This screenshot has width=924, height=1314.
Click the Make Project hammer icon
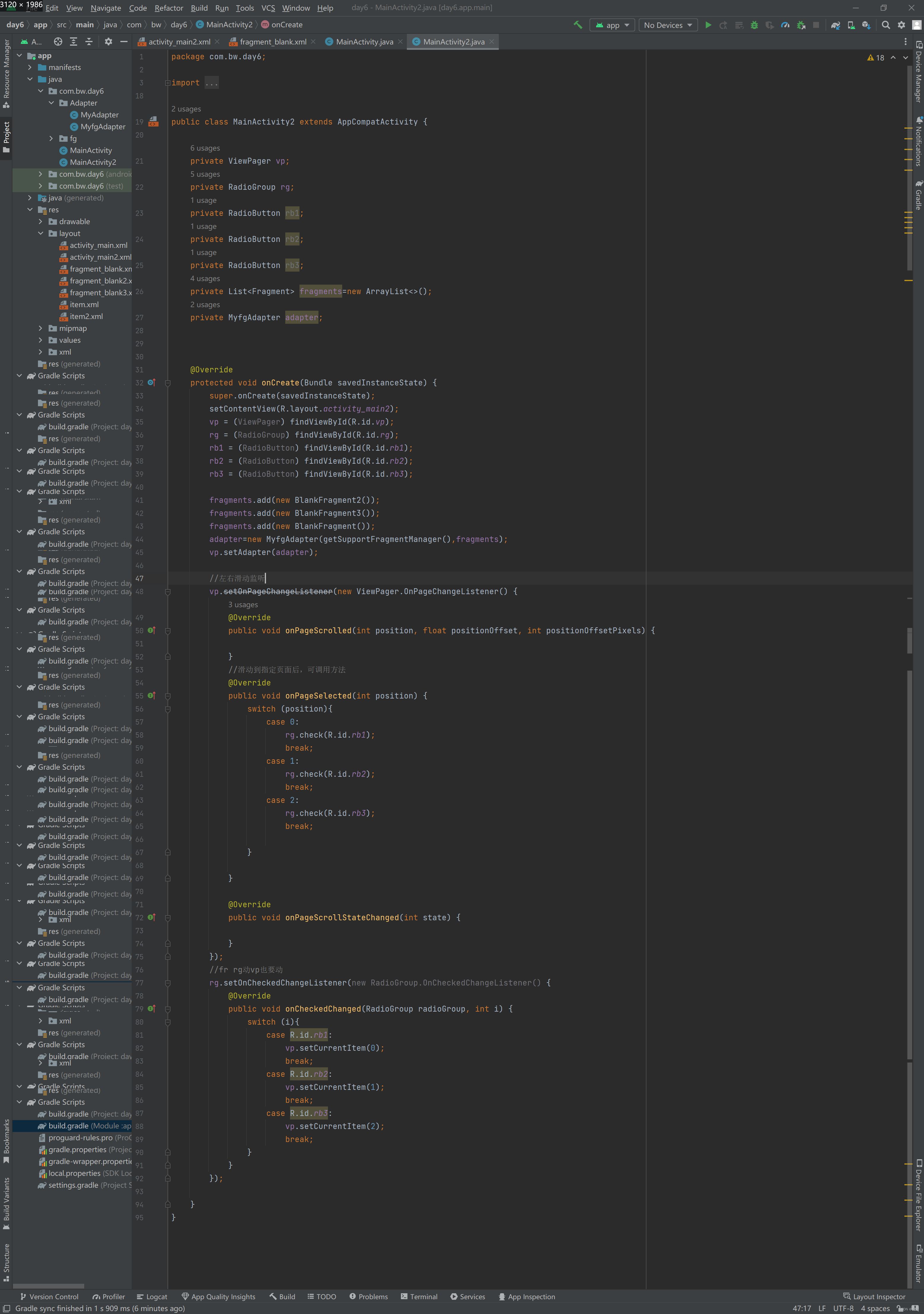578,25
